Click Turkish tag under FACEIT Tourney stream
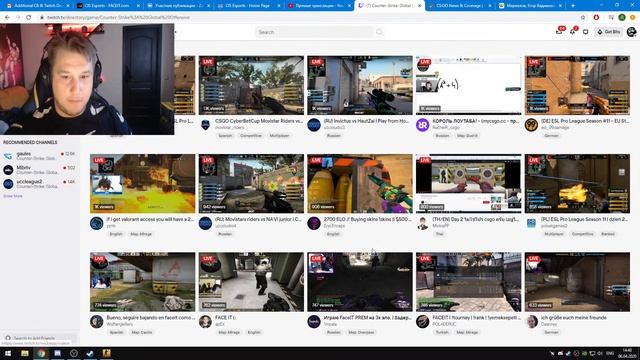Screen dimensions: 640x360 442,332
